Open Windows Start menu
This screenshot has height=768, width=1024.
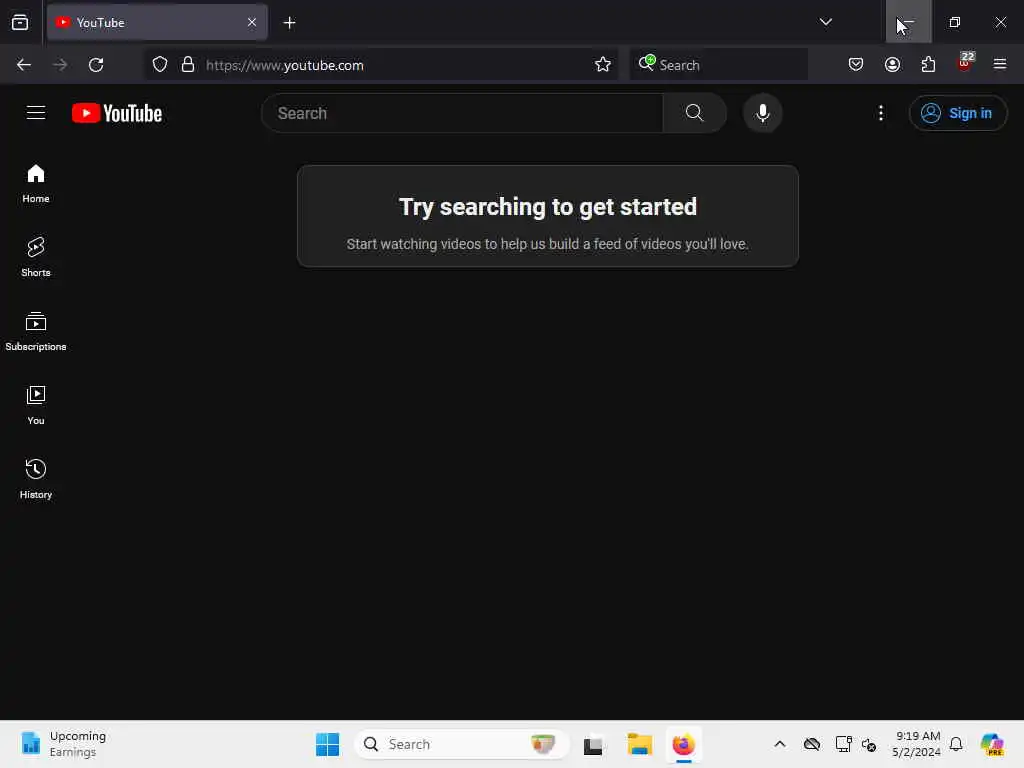pyautogui.click(x=327, y=744)
